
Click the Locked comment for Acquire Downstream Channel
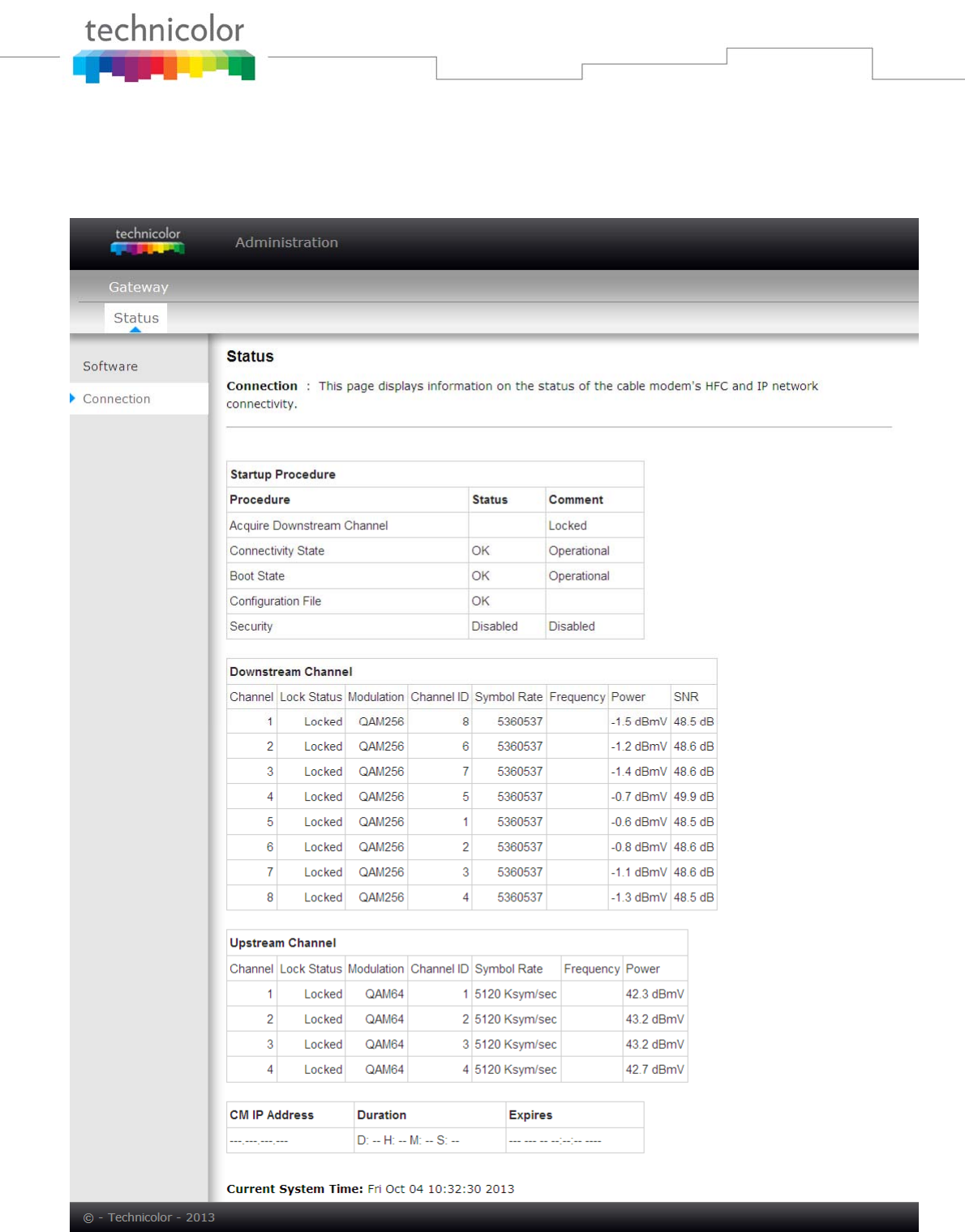click(x=568, y=525)
